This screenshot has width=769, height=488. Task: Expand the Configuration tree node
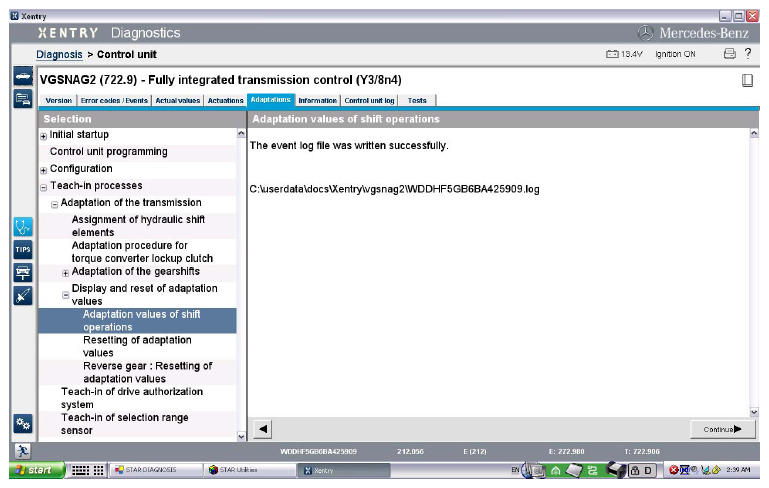coord(43,169)
